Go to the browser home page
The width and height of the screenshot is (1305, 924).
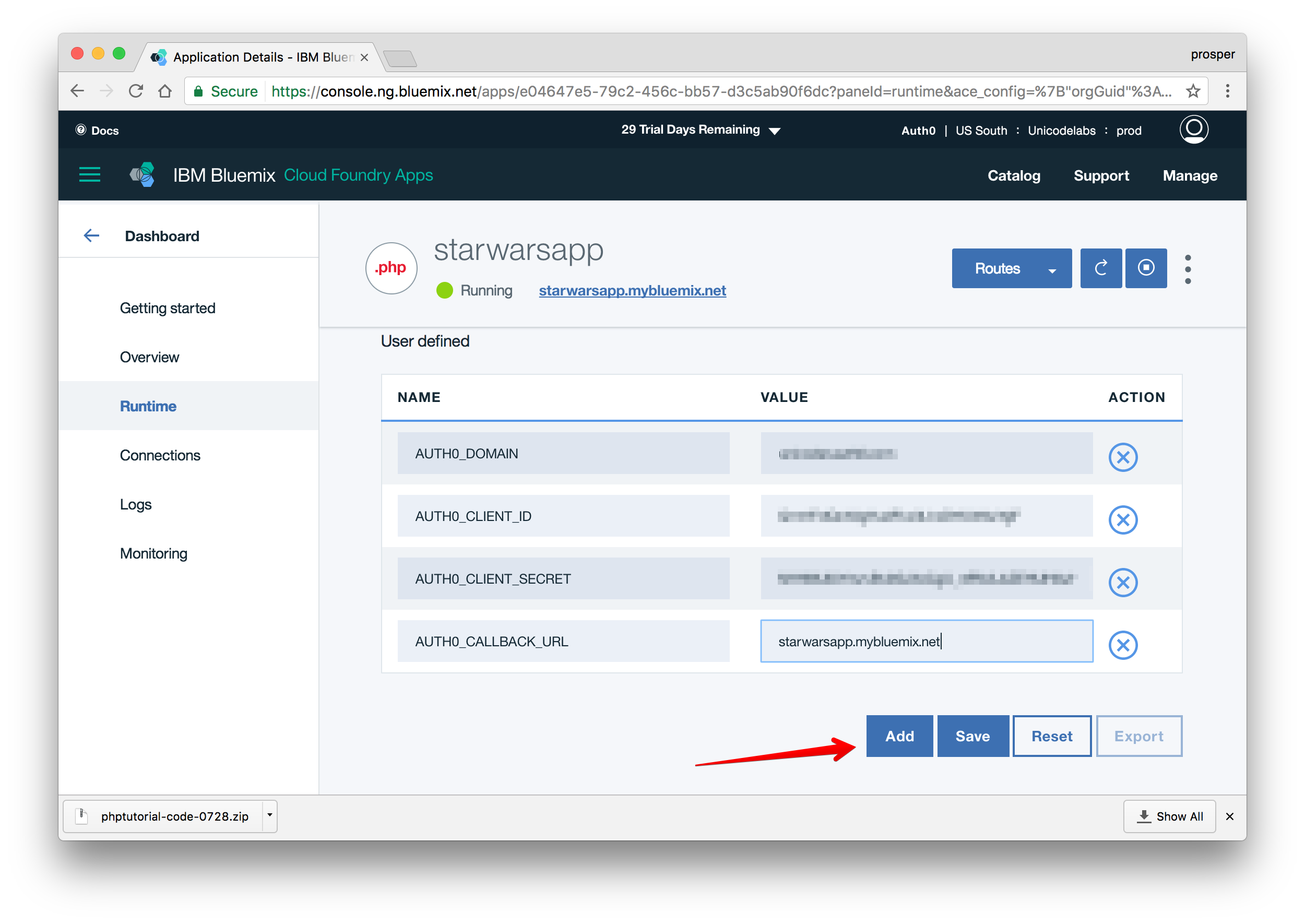[x=165, y=91]
